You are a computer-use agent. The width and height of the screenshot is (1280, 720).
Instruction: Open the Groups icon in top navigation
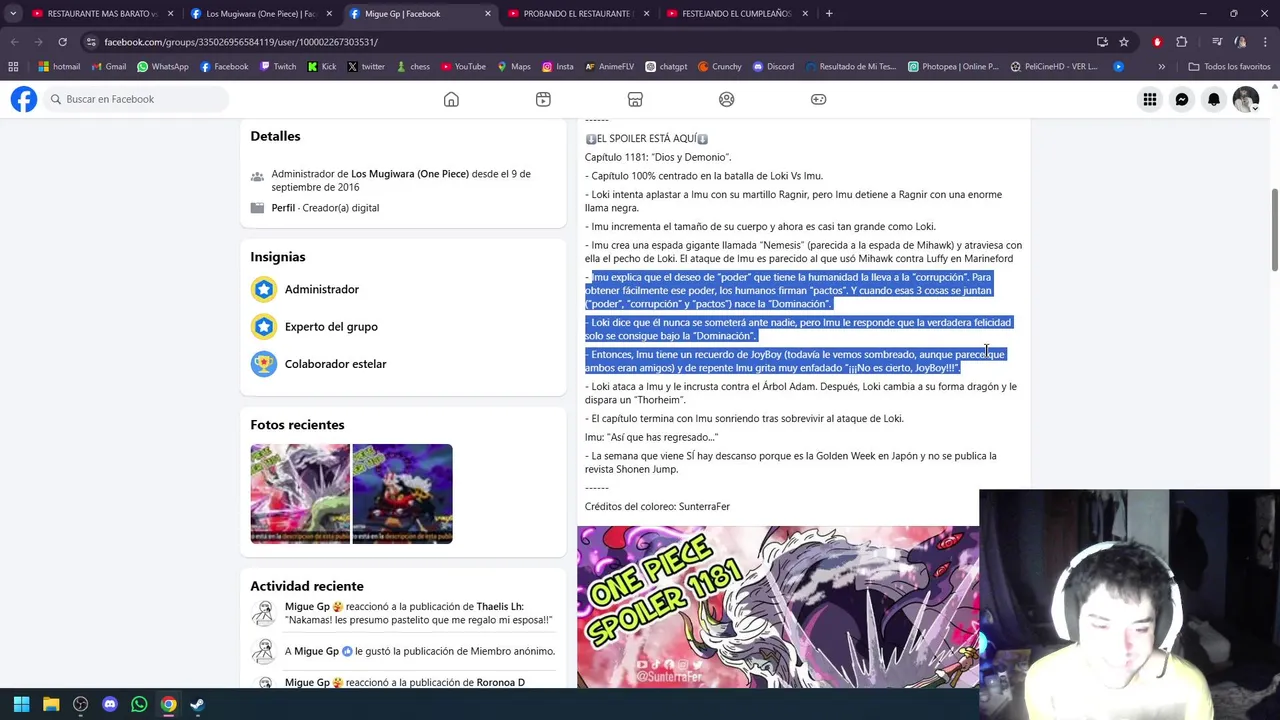pyautogui.click(x=727, y=99)
